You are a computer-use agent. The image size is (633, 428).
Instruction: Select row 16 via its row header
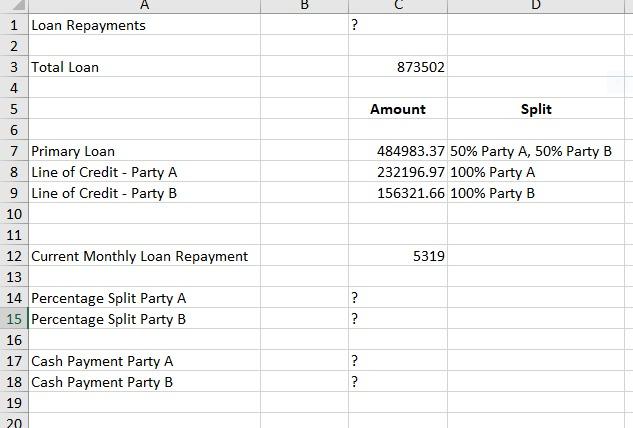(14, 340)
